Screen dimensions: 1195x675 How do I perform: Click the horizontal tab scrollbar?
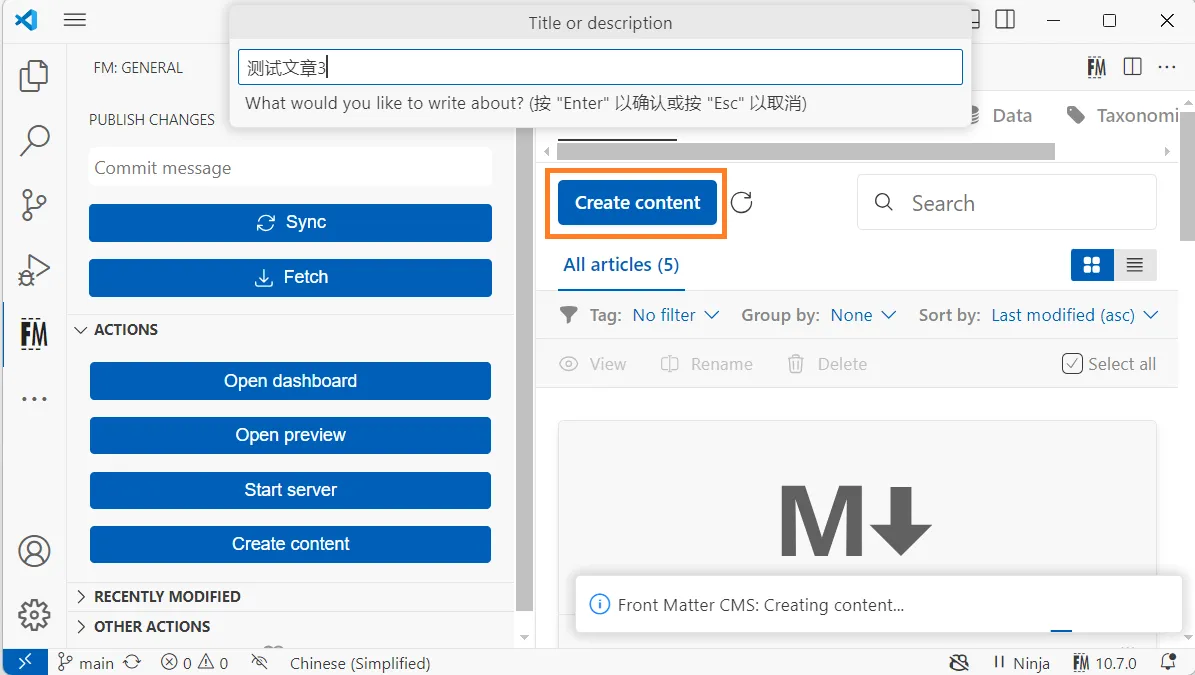coord(804,152)
